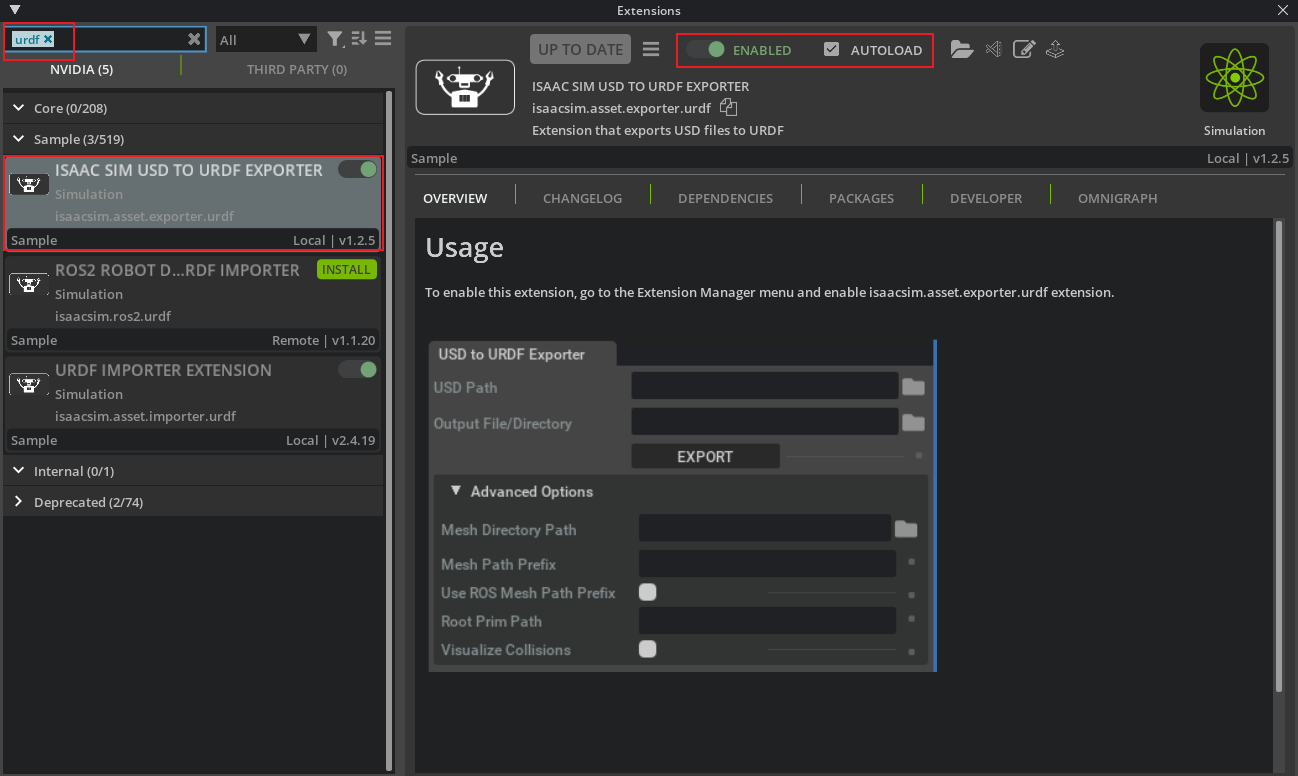The image size is (1298, 776).
Task: Click the robot icon of USD to URDF Exporter row
Action: click(x=28, y=184)
